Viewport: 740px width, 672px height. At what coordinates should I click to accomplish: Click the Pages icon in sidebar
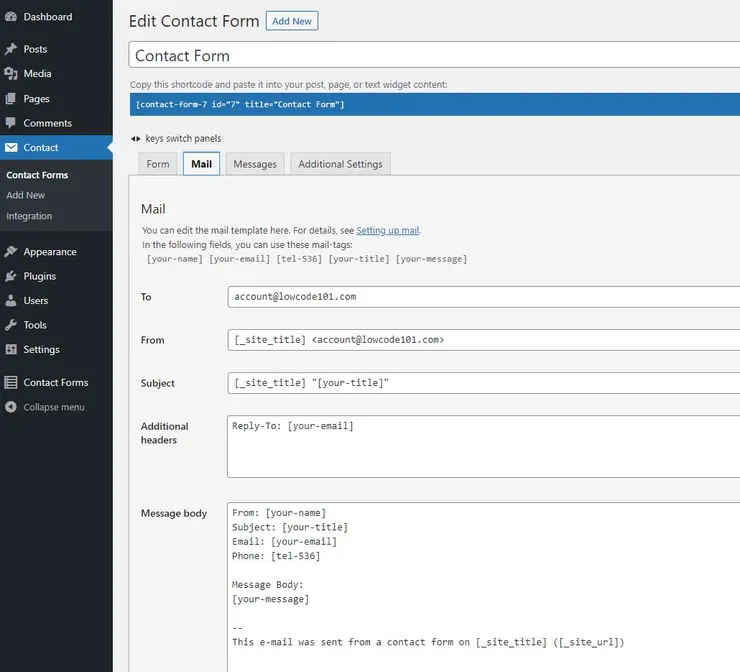click(11, 99)
